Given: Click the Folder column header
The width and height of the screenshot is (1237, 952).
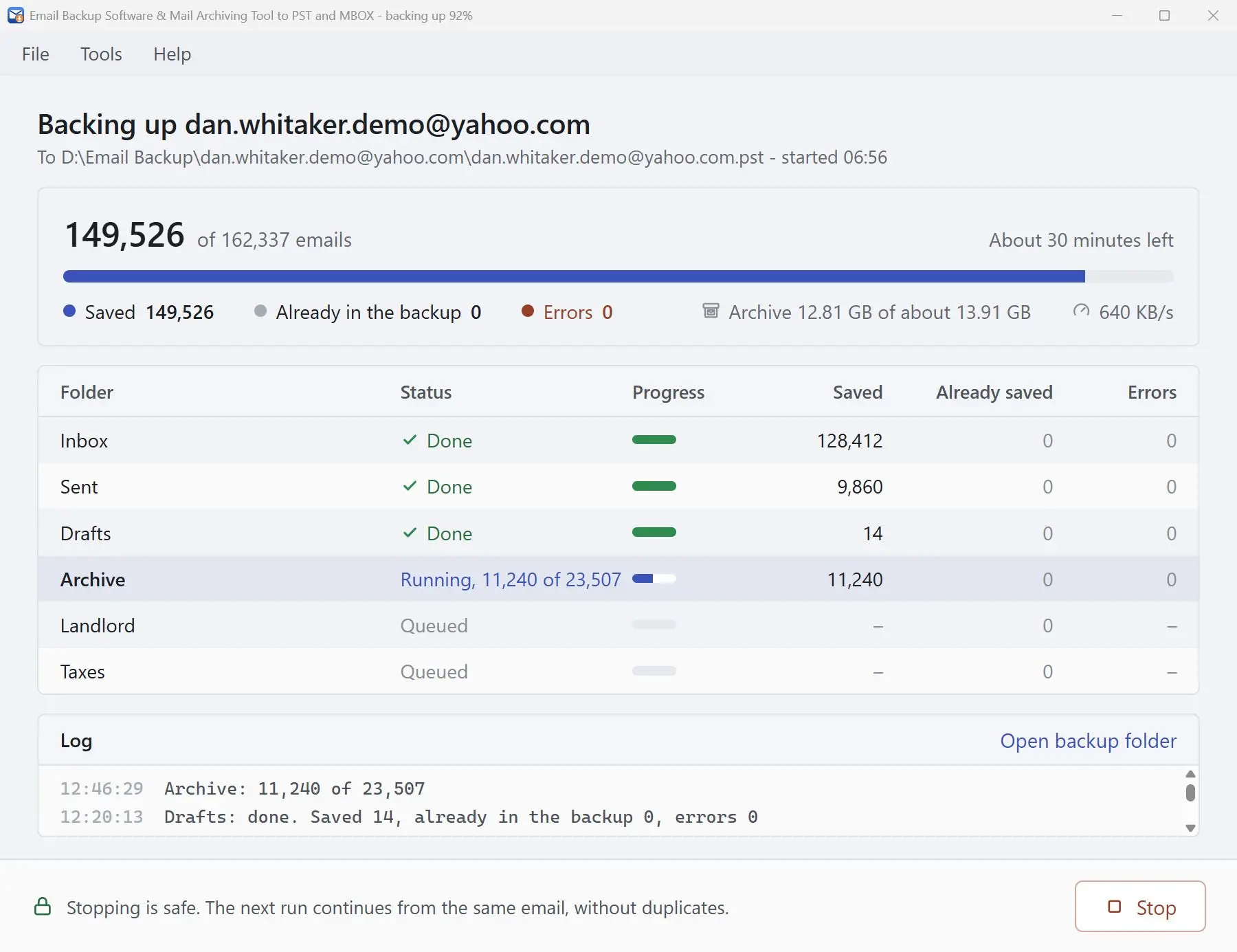Looking at the screenshot, I should (87, 392).
